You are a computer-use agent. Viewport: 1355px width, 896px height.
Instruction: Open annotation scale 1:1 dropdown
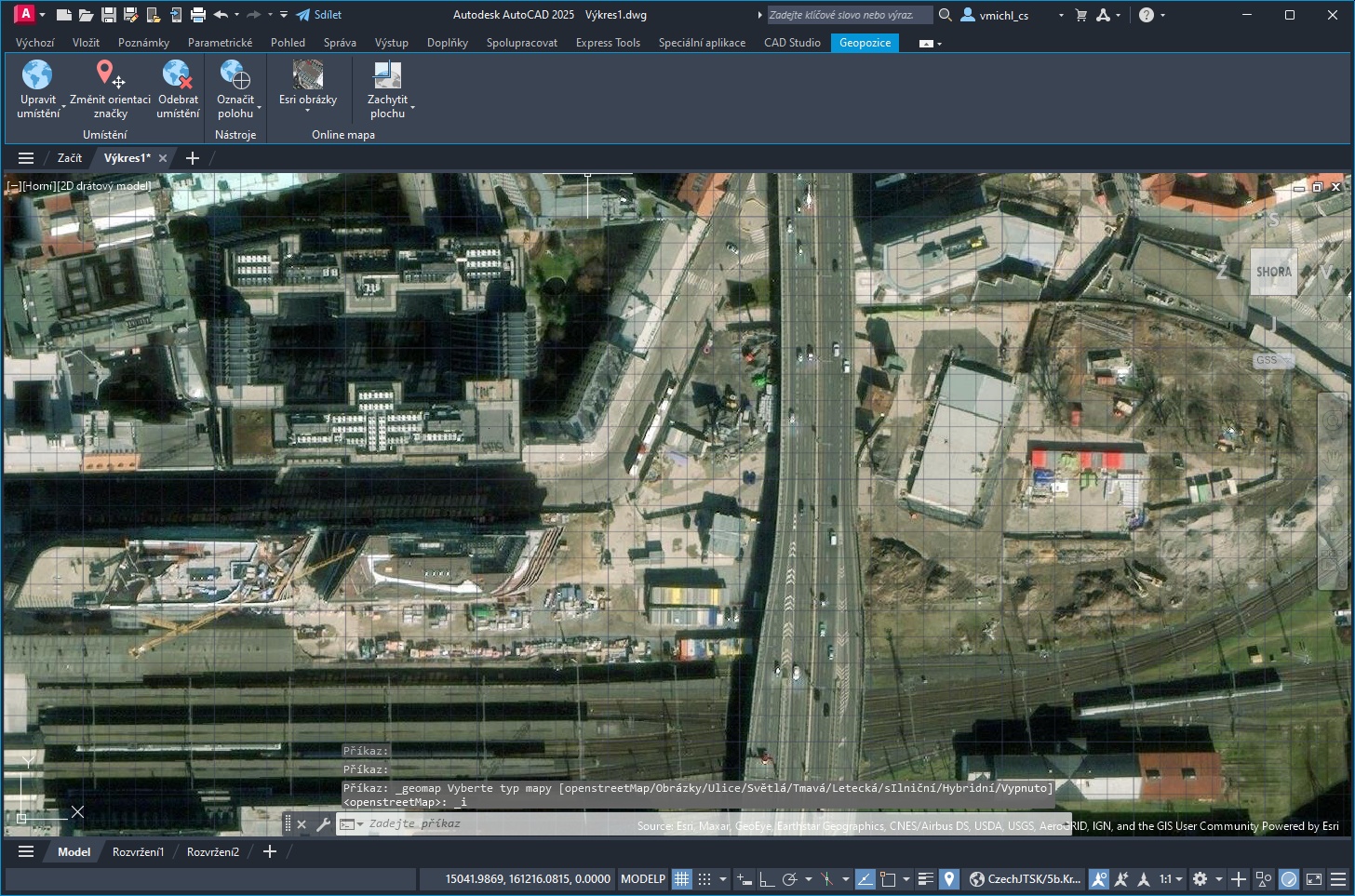[1171, 879]
